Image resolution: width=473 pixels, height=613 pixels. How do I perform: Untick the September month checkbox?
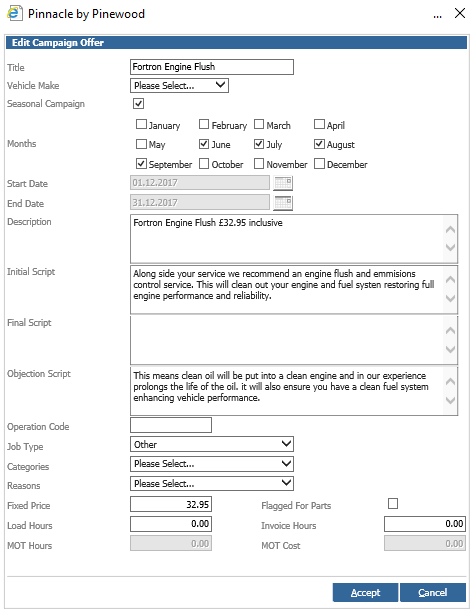(x=141, y=163)
